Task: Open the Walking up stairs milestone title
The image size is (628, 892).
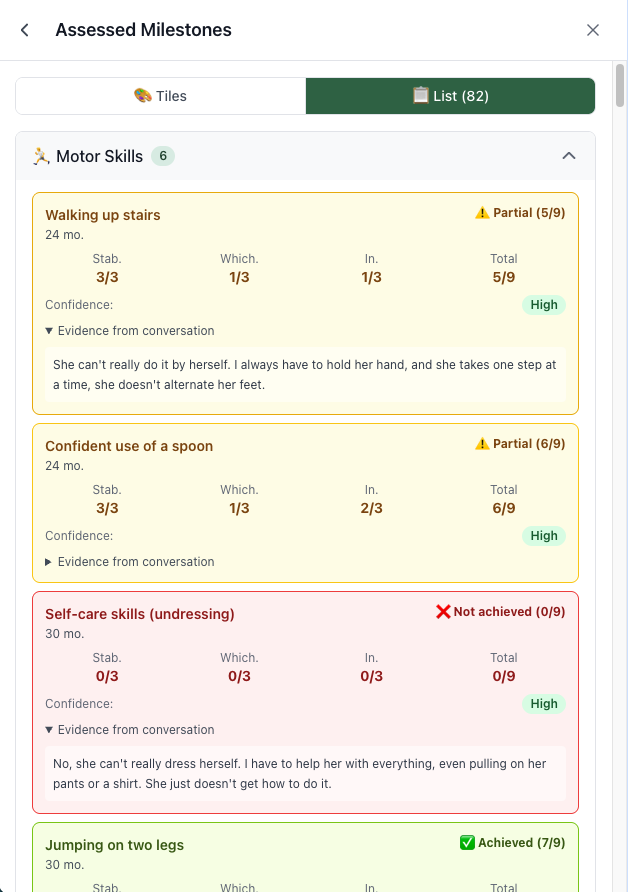Action: pyautogui.click(x=103, y=215)
